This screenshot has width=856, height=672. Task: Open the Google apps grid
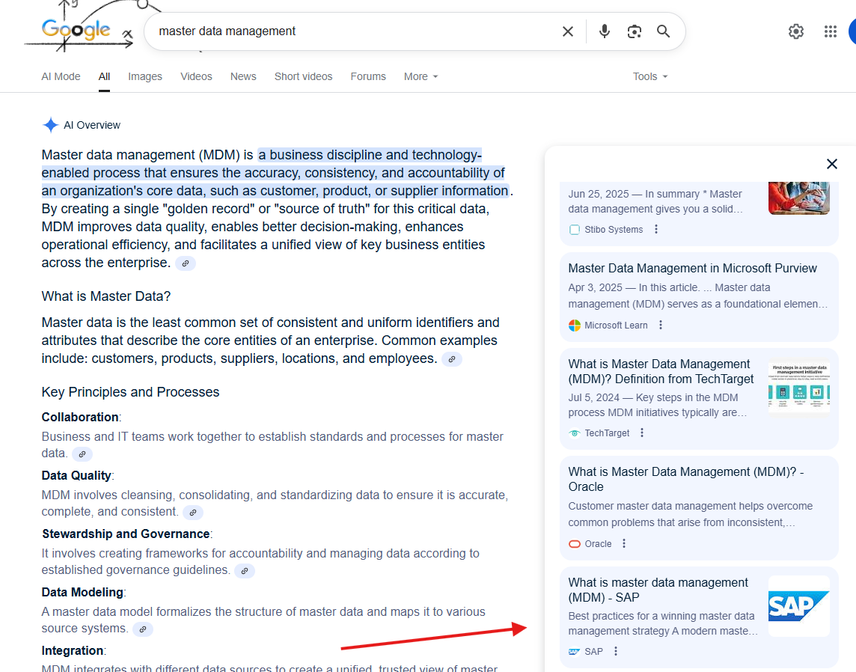(830, 31)
